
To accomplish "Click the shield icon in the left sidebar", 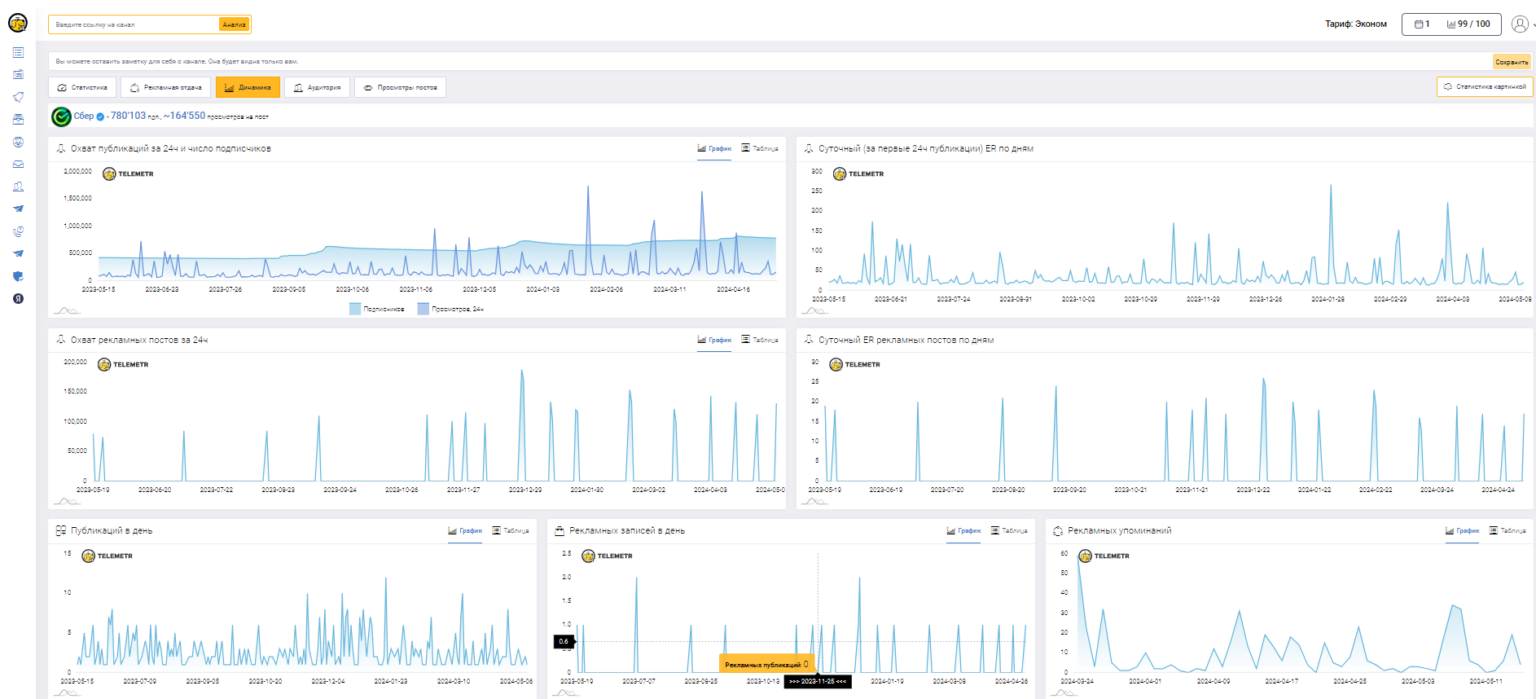I will (18, 276).
